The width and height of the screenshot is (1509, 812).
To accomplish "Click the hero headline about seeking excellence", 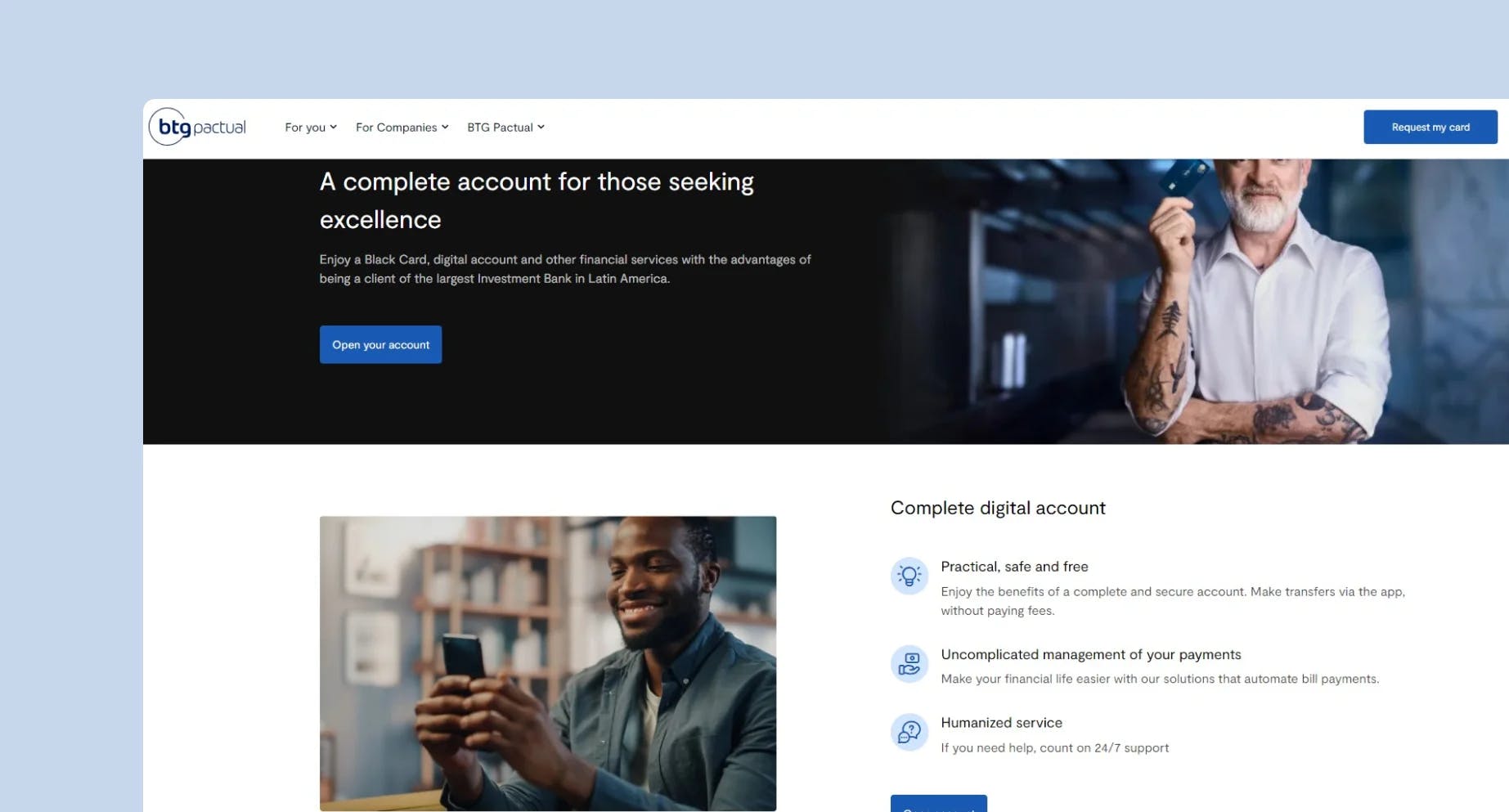I will click(x=537, y=200).
